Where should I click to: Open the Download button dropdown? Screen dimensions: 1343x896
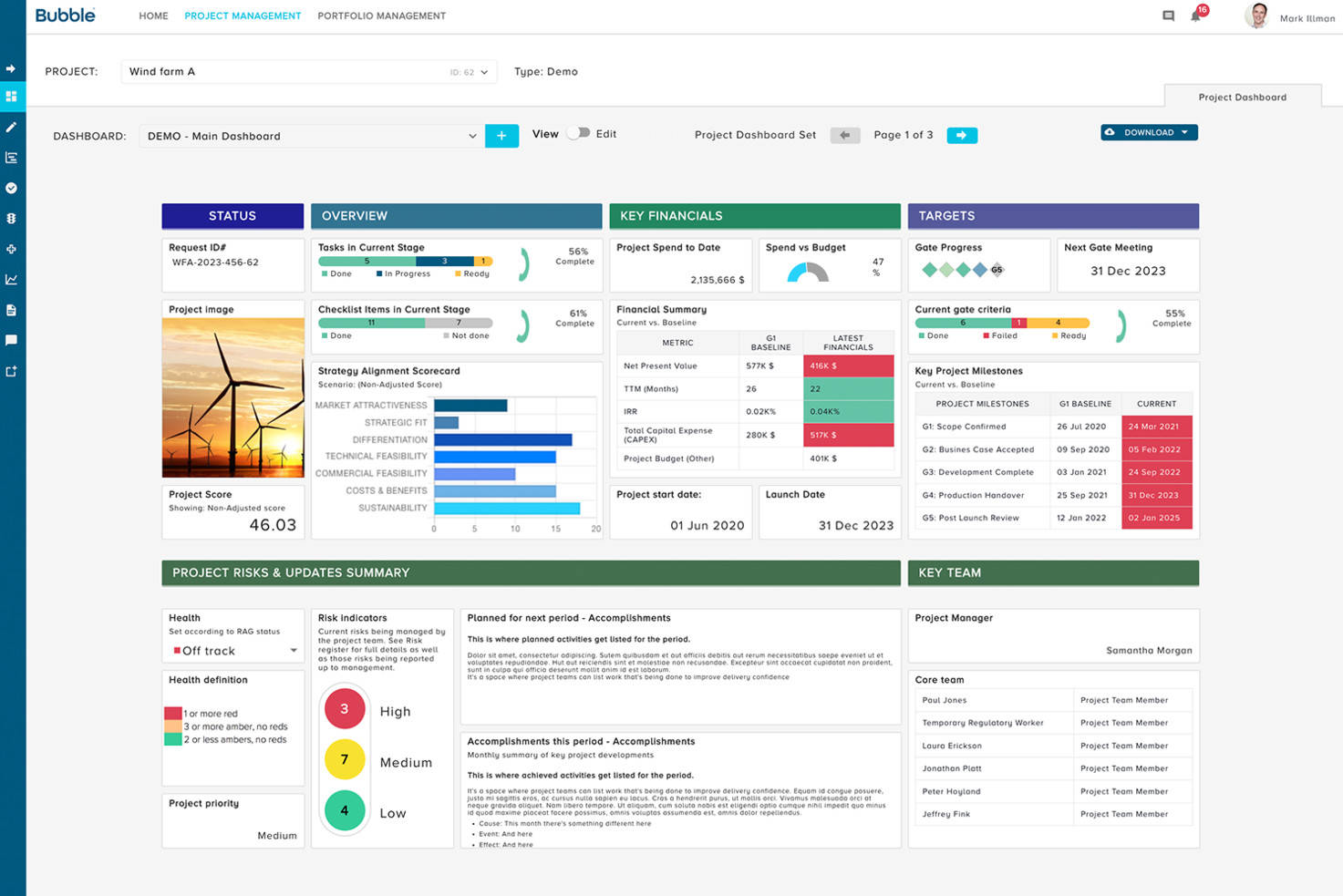coord(1149,132)
